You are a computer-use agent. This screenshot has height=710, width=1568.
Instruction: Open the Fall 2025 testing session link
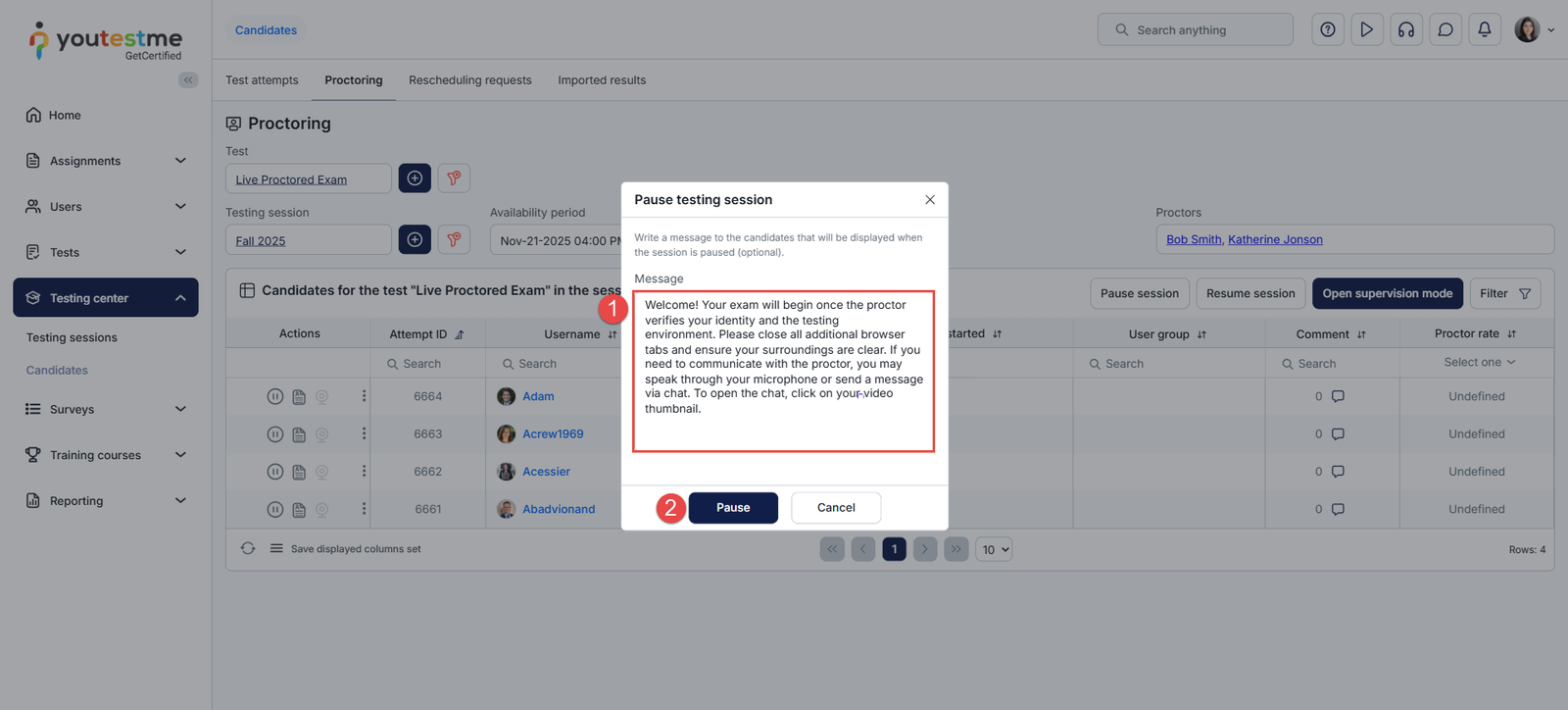click(x=261, y=241)
